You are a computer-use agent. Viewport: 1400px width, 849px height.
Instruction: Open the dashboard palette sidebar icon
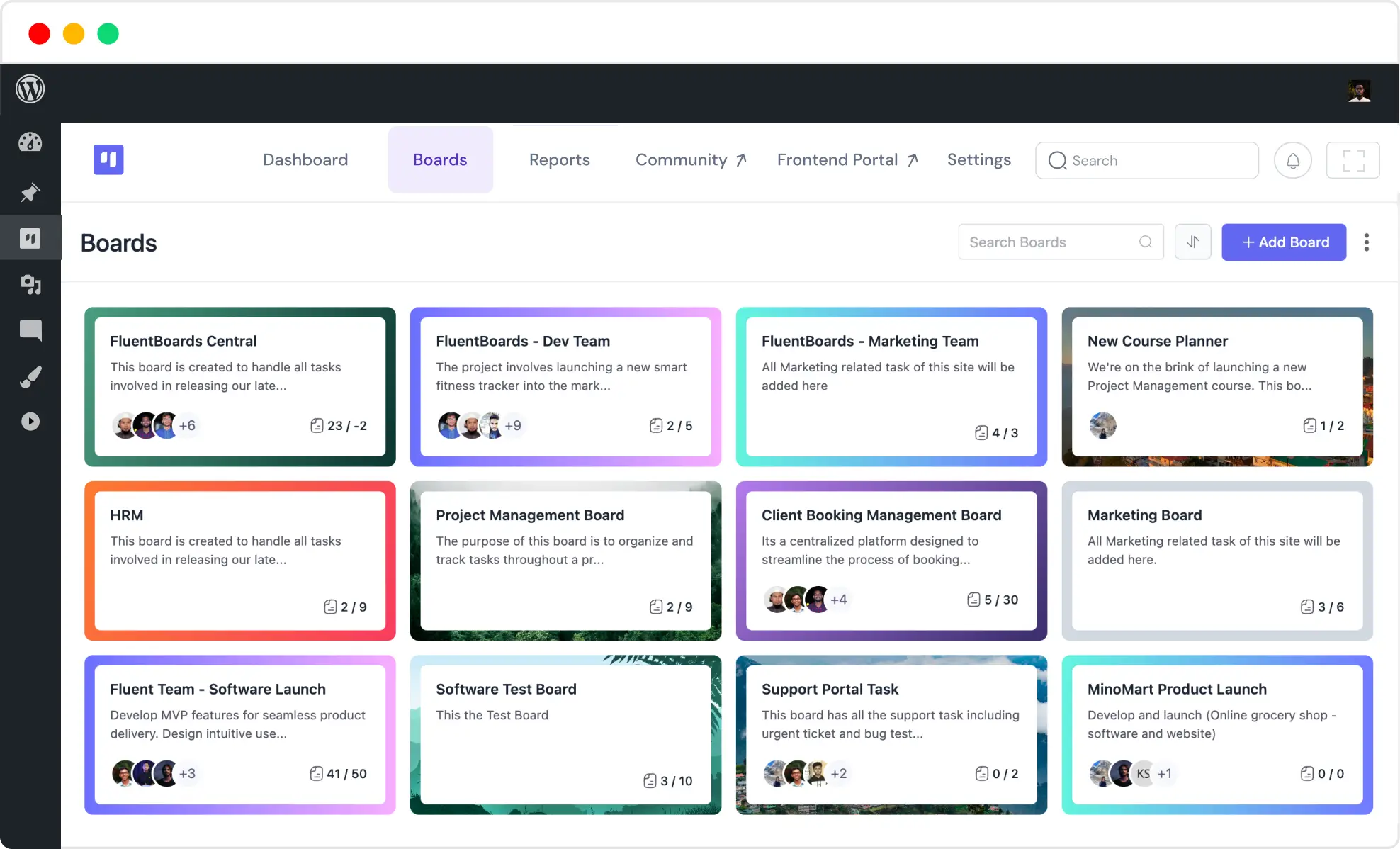30,142
